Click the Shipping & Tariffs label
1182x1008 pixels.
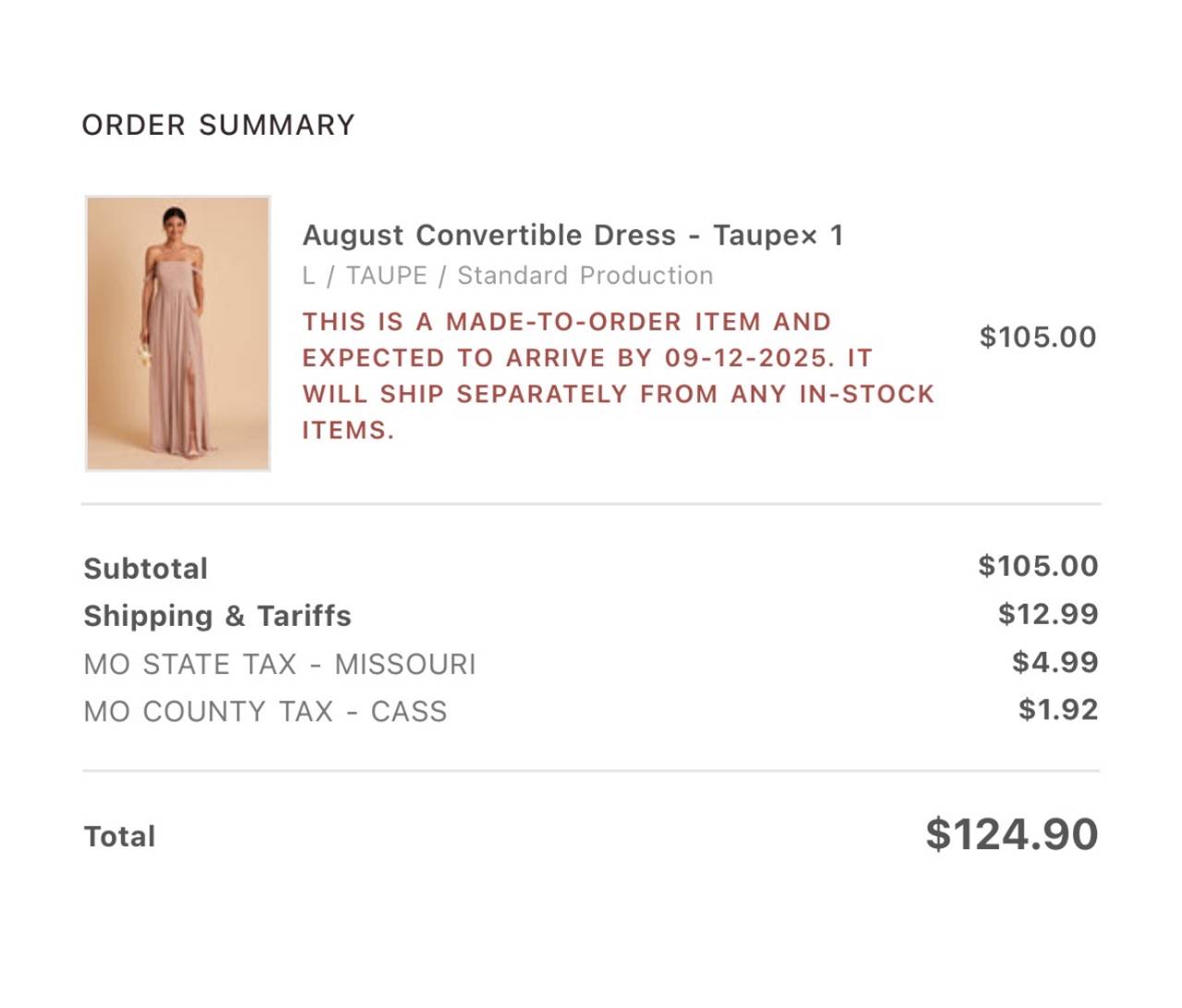217,616
